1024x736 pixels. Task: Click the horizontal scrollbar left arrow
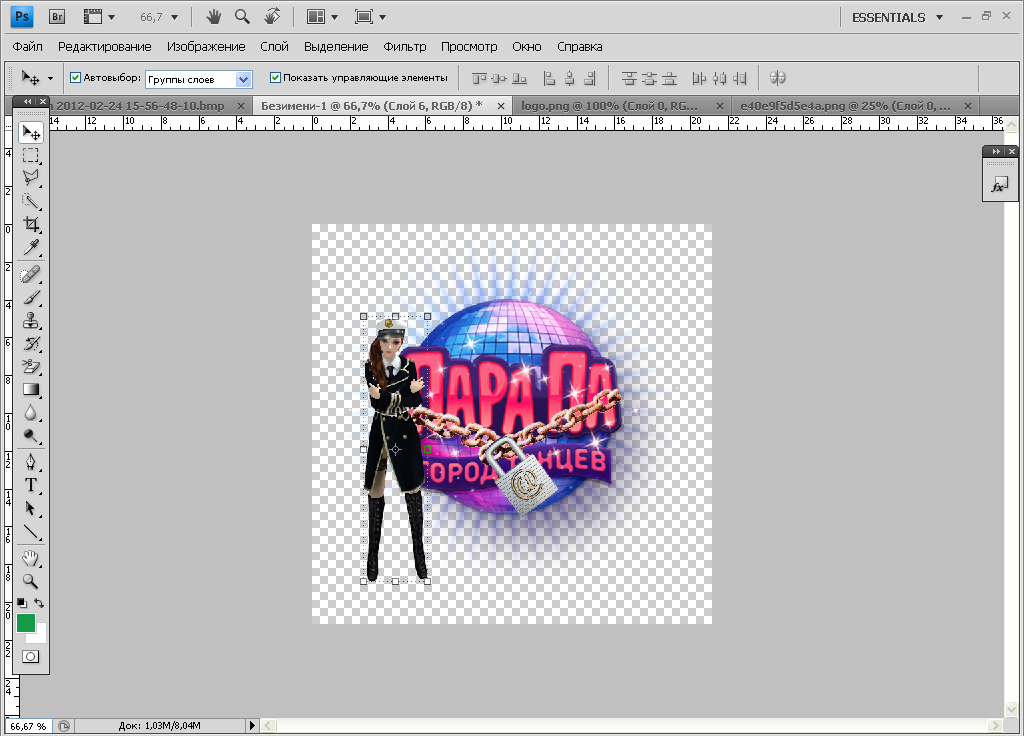tap(268, 726)
